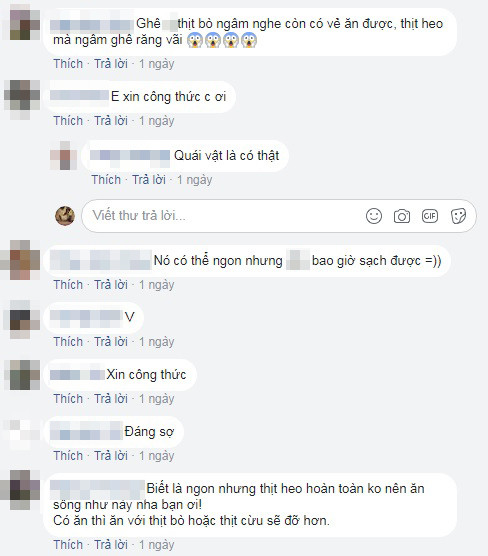This screenshot has width=488, height=556.
Task: Click the reply box profile avatar
Action: click(65, 216)
